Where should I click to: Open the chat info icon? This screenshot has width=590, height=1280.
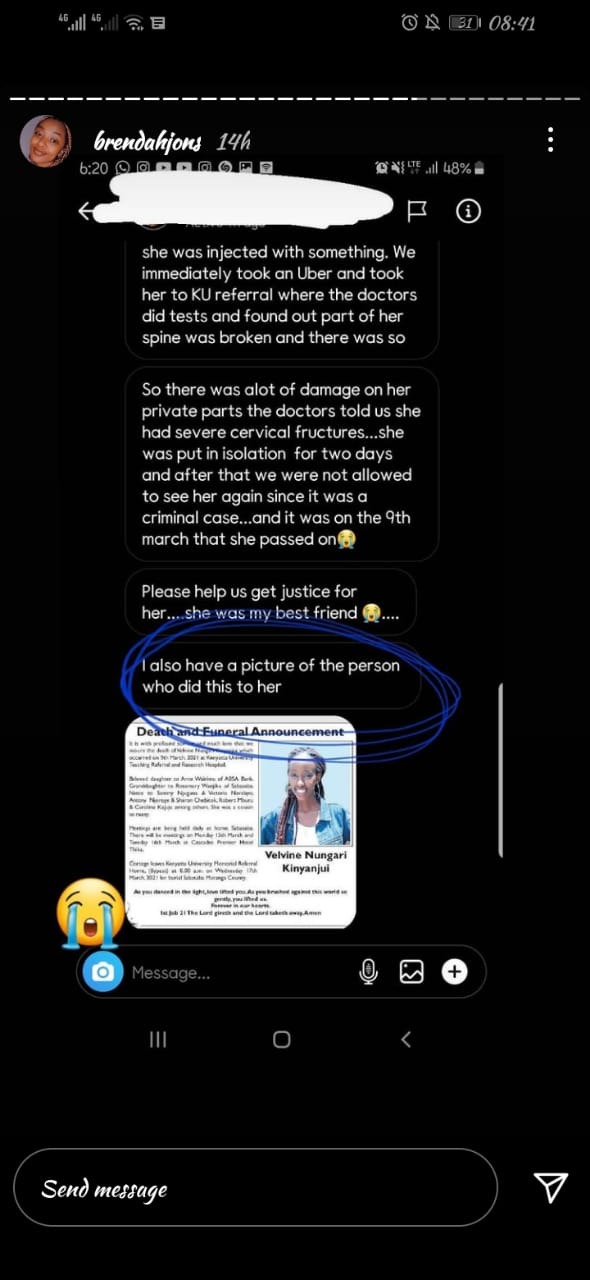[x=468, y=210]
